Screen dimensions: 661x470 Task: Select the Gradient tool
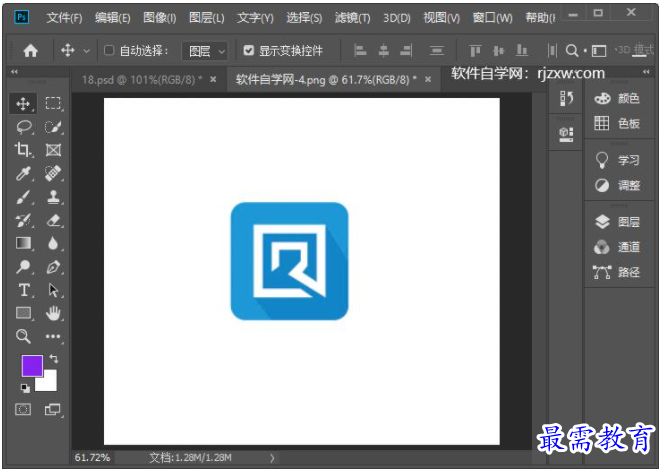[24, 243]
